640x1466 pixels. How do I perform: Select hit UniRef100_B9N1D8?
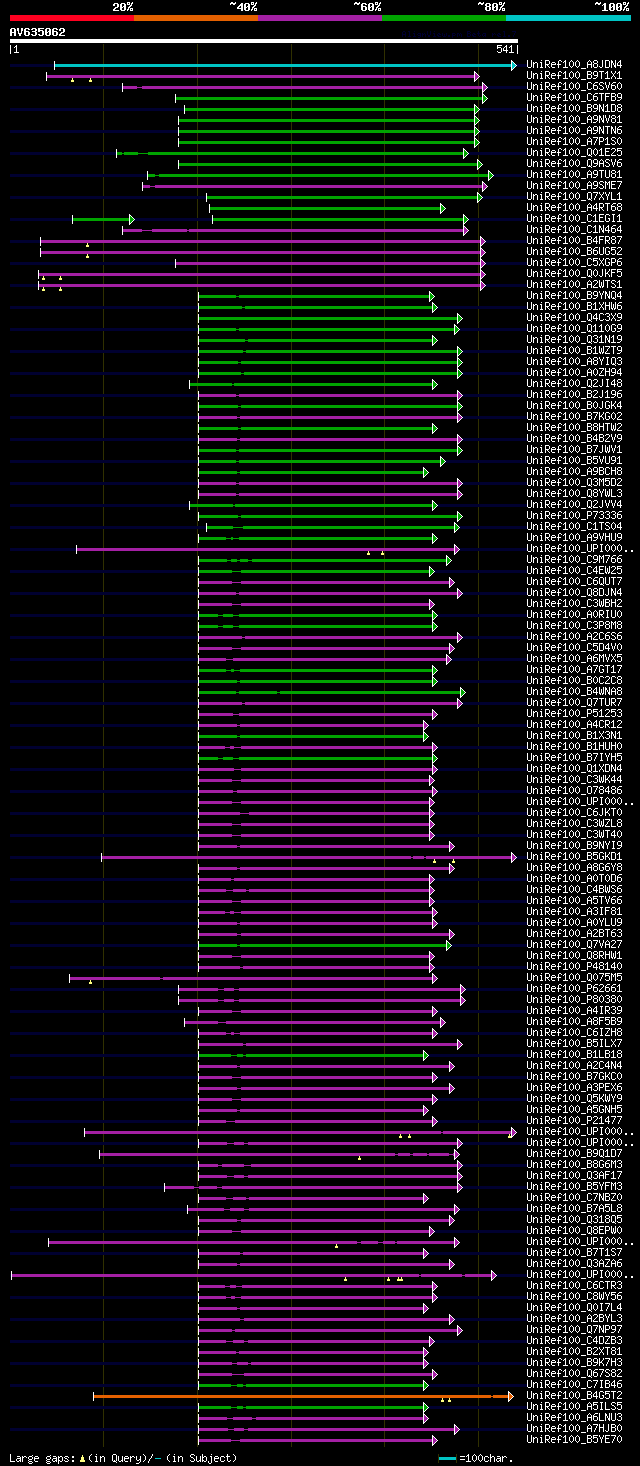(x=574, y=109)
